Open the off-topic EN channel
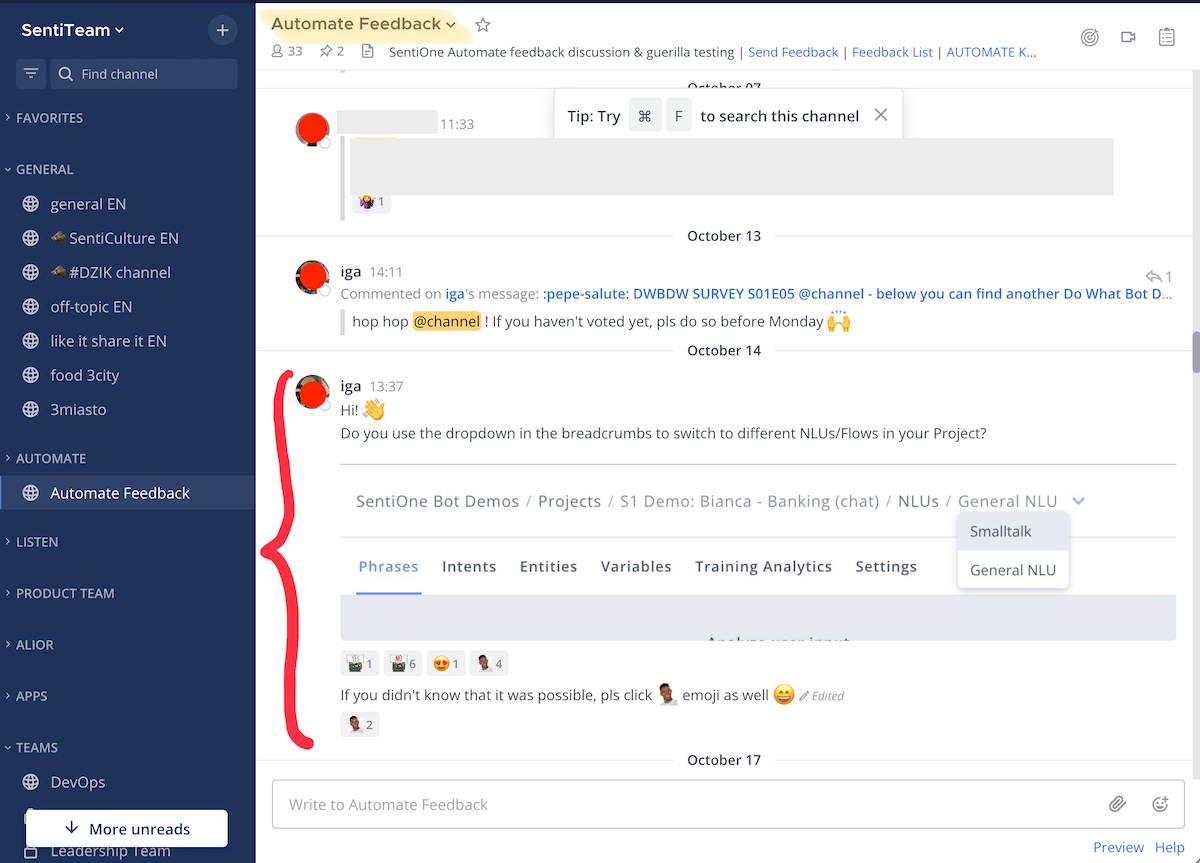Viewport: 1200px width, 863px height. coord(127,307)
